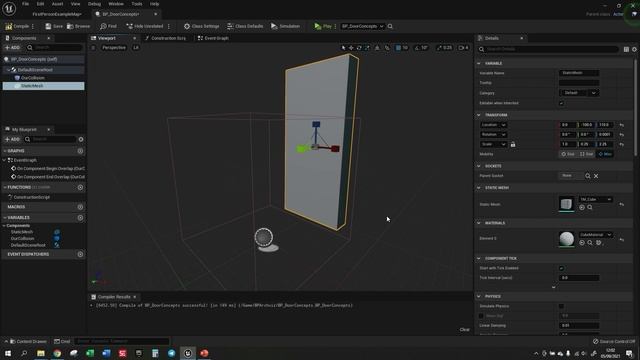
Task: Select DoorCollision component
Action: point(33,78)
